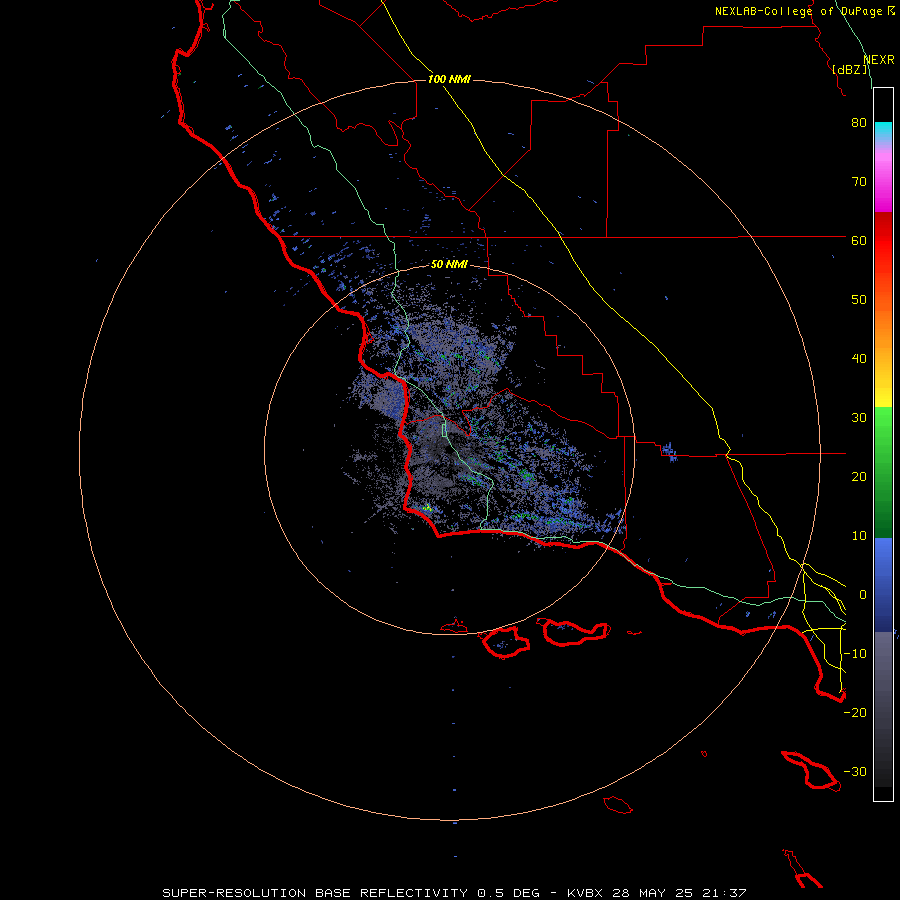
Task: Pick the blue segment of the color scale
Action: click(883, 584)
